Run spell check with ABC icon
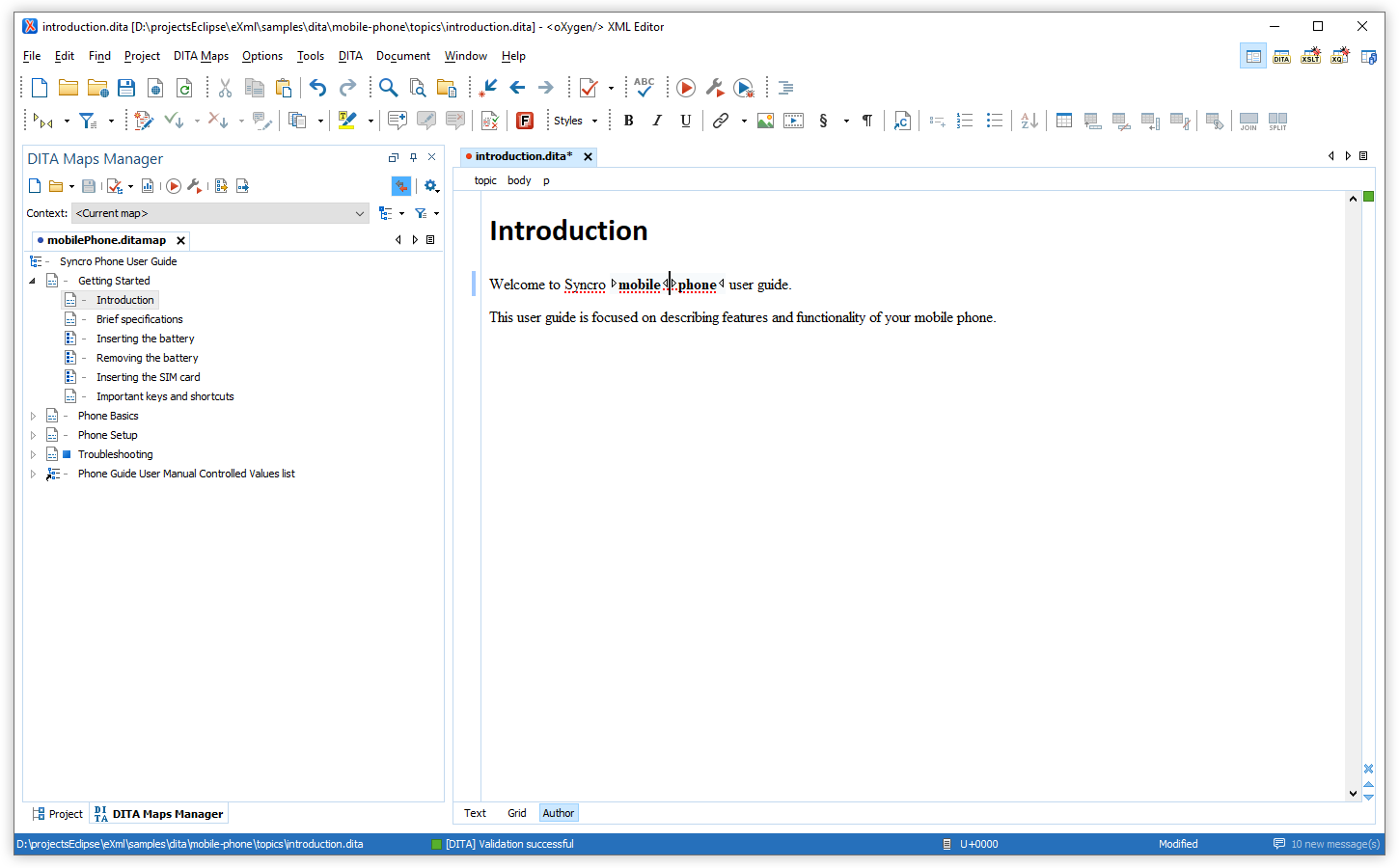The height and width of the screenshot is (868, 1399). pos(645,88)
